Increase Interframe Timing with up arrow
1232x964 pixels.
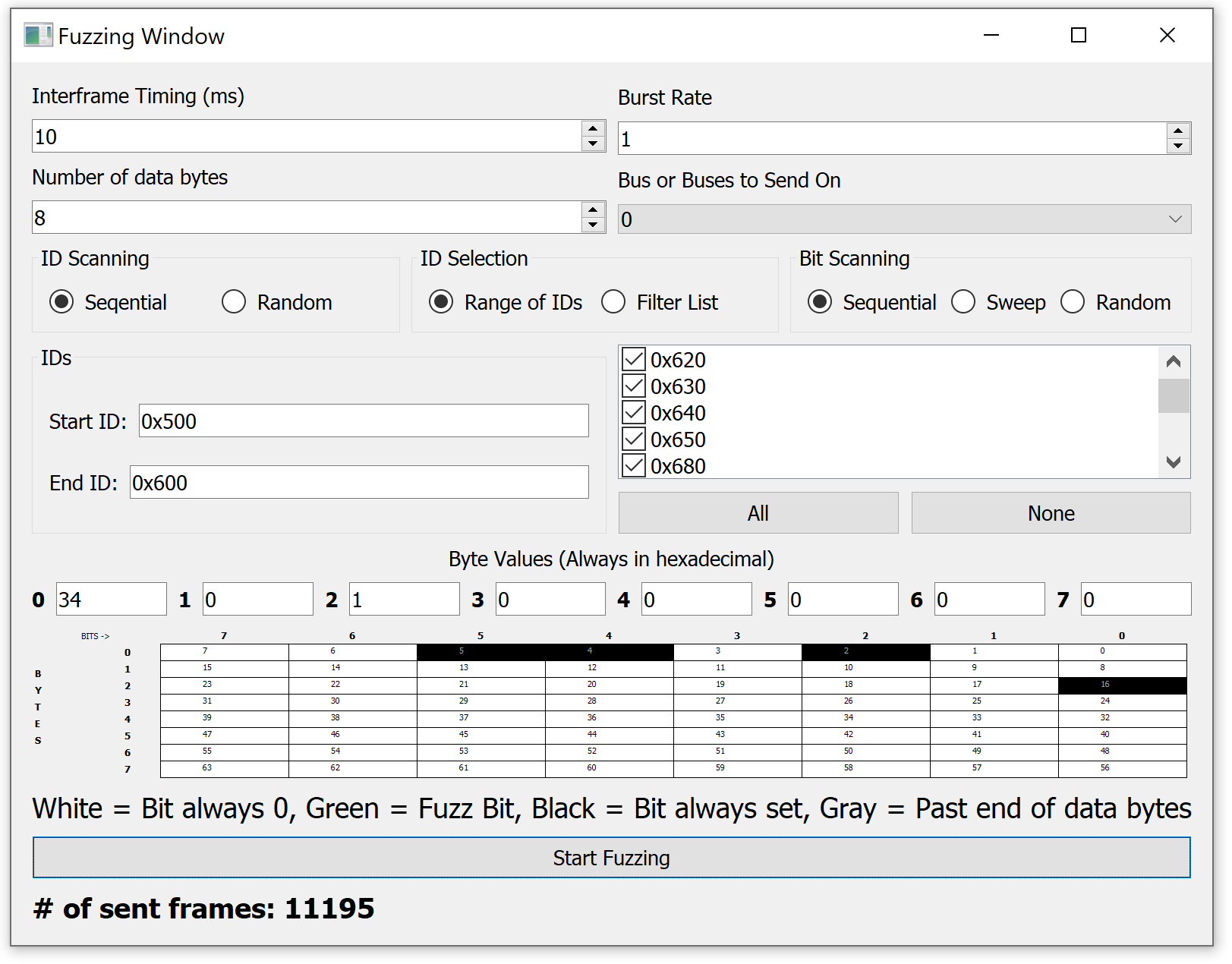(593, 129)
